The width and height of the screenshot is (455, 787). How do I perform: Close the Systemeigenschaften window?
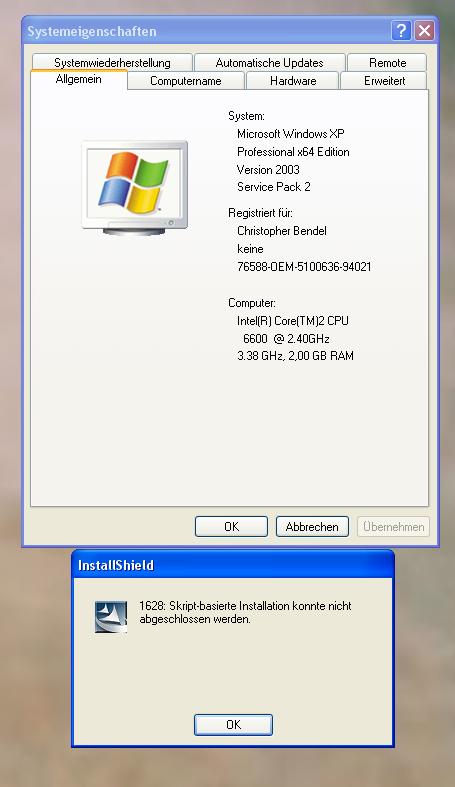(x=424, y=31)
